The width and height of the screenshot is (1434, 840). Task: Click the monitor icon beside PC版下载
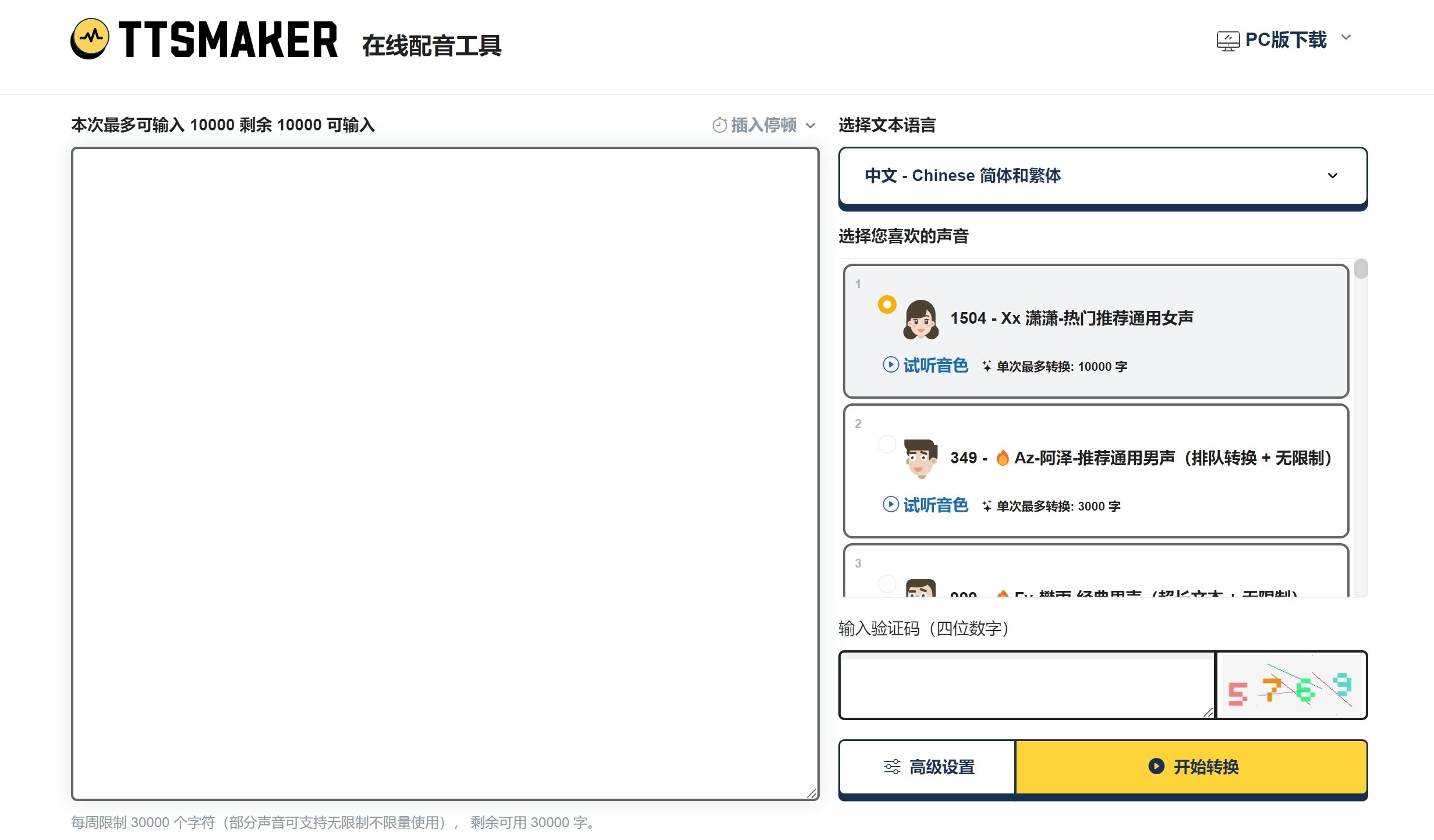pos(1228,38)
